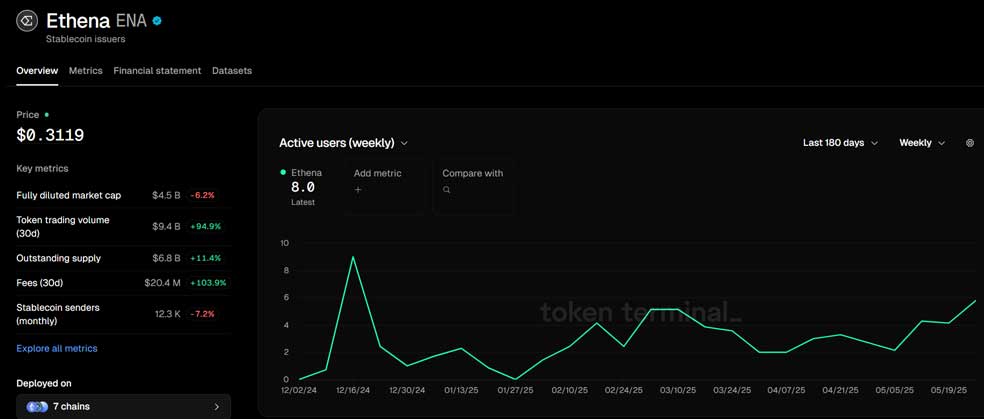
Task: Click the +11.4% change badge
Action: click(205, 258)
